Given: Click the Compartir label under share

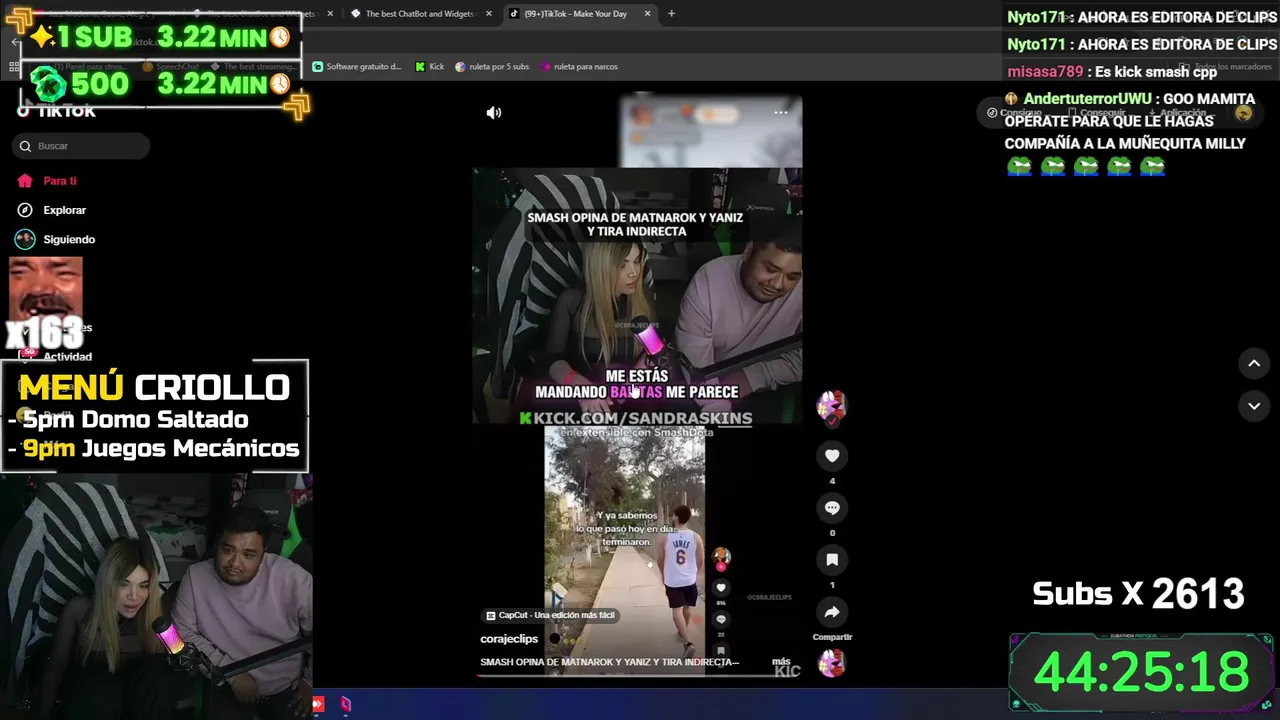Looking at the screenshot, I should [832, 637].
